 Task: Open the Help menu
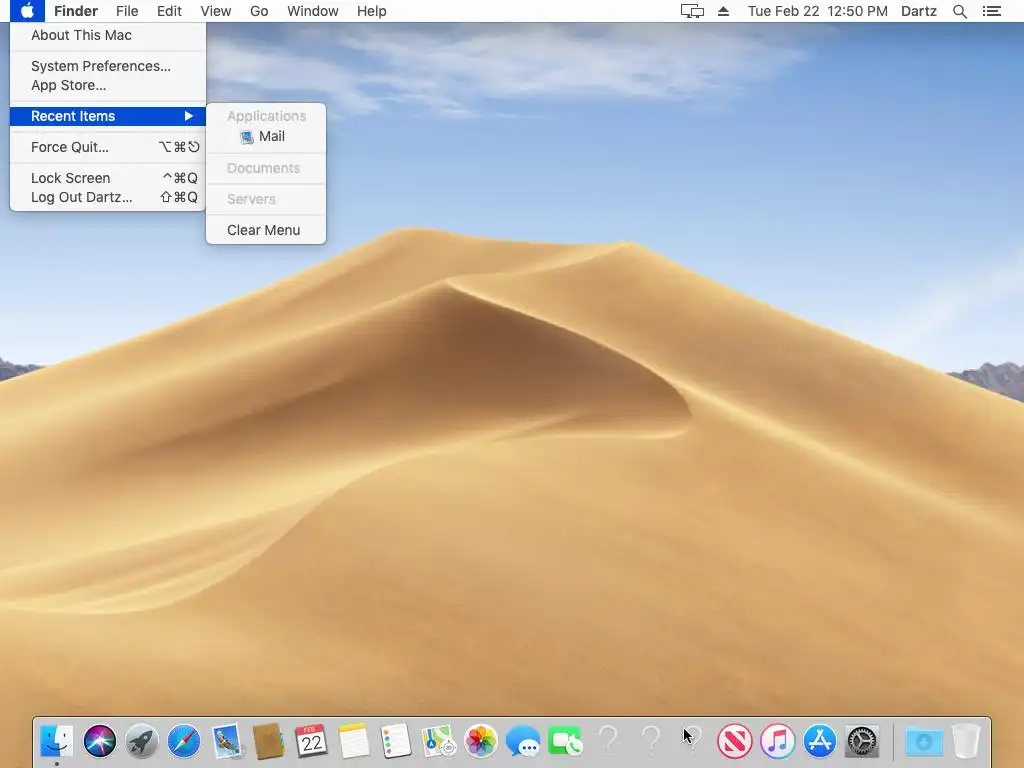[x=372, y=11]
